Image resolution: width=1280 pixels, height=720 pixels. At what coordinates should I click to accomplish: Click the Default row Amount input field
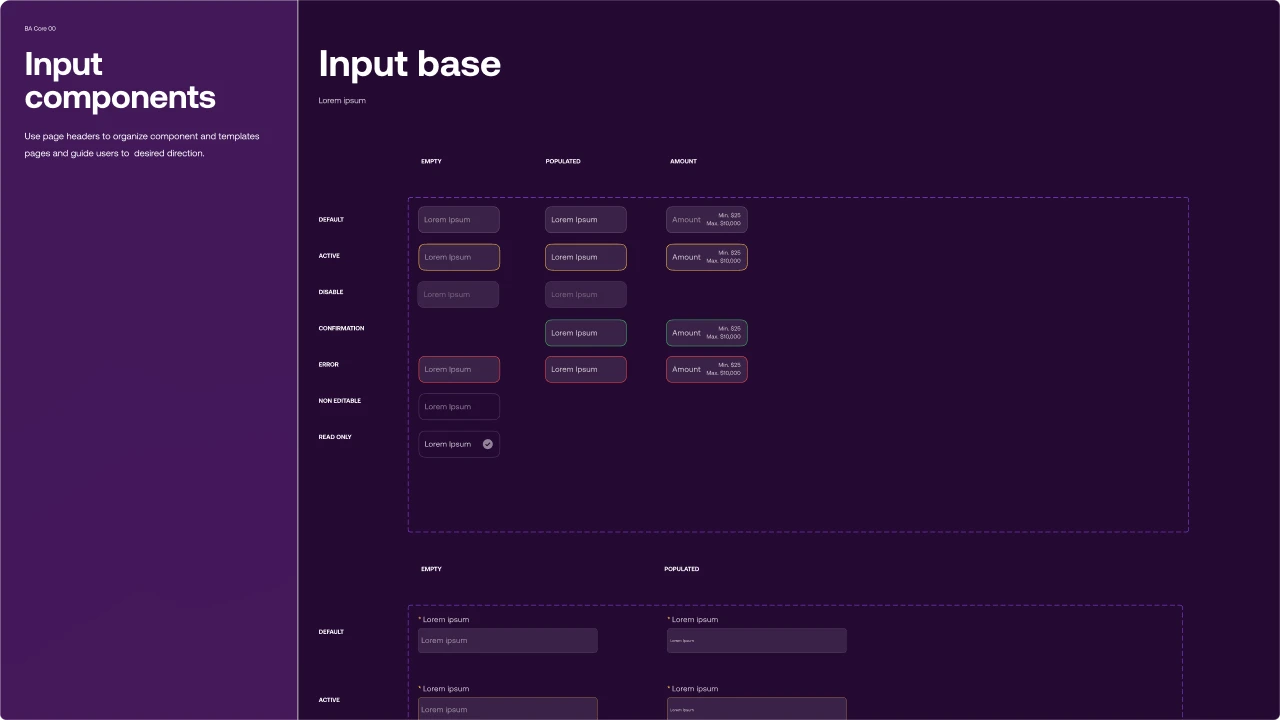click(706, 220)
